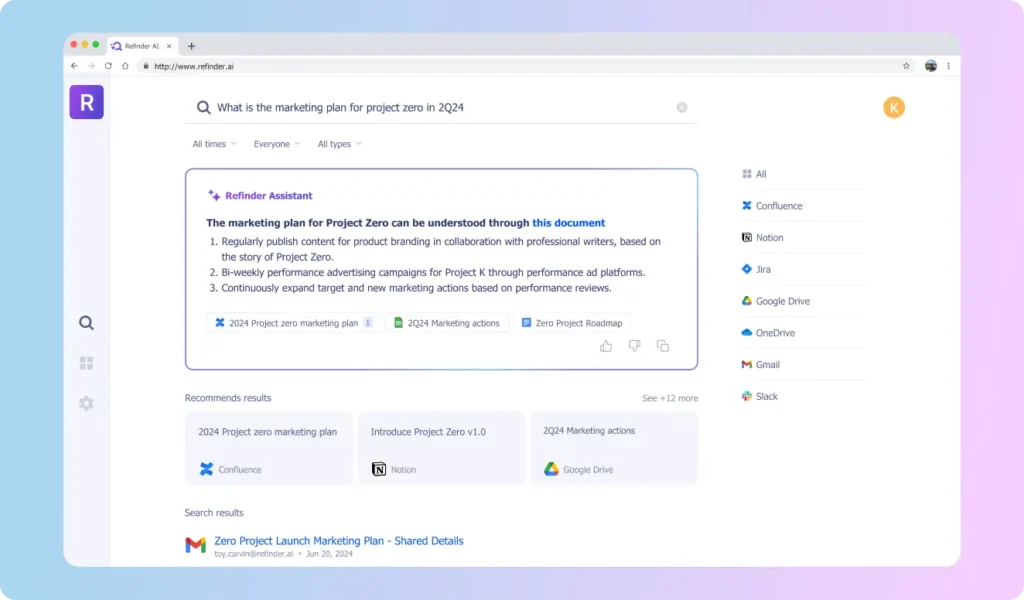1024x600 pixels.
Task: Expand the Everyone filter
Action: pos(277,144)
